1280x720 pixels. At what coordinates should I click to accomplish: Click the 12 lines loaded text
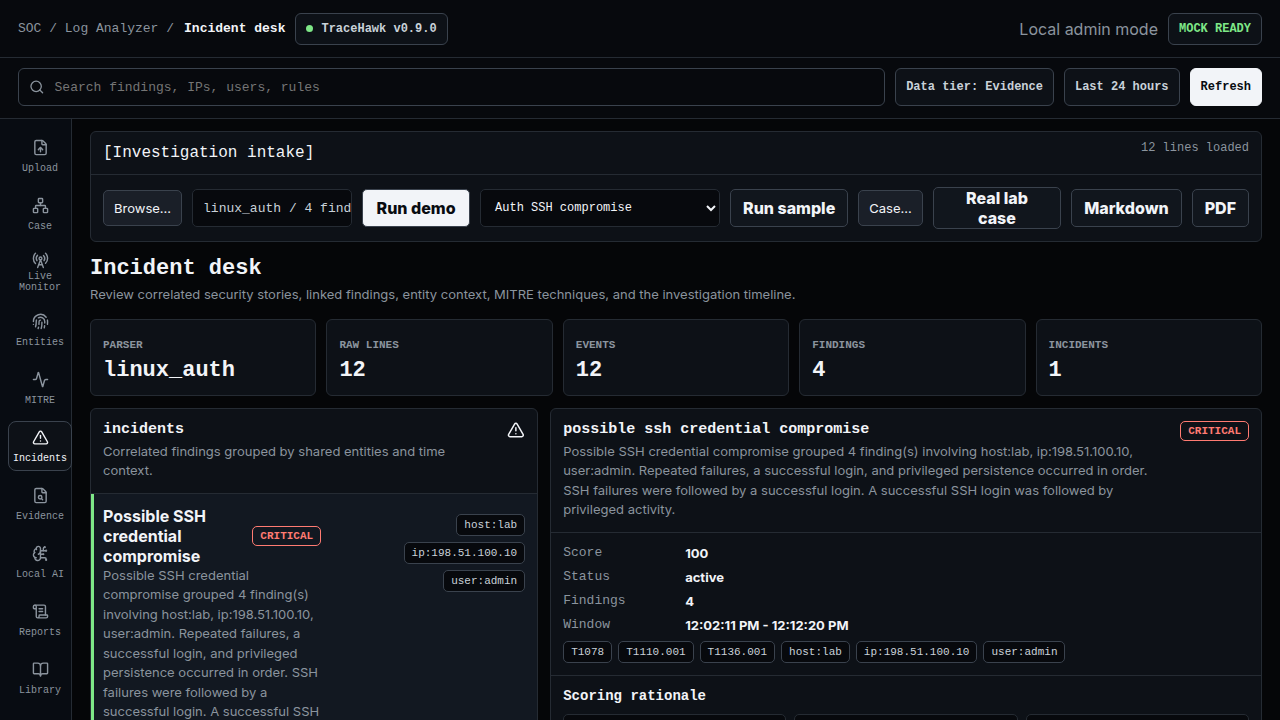tap(1195, 147)
